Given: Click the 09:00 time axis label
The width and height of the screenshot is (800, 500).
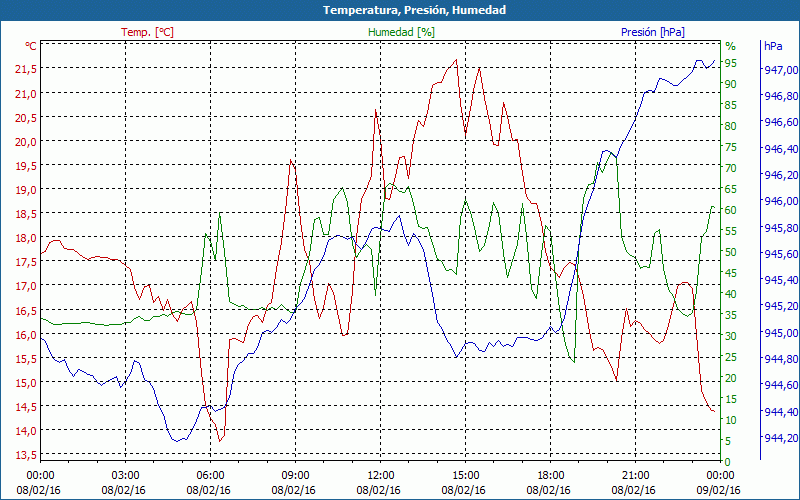Looking at the screenshot, I should (x=295, y=476).
